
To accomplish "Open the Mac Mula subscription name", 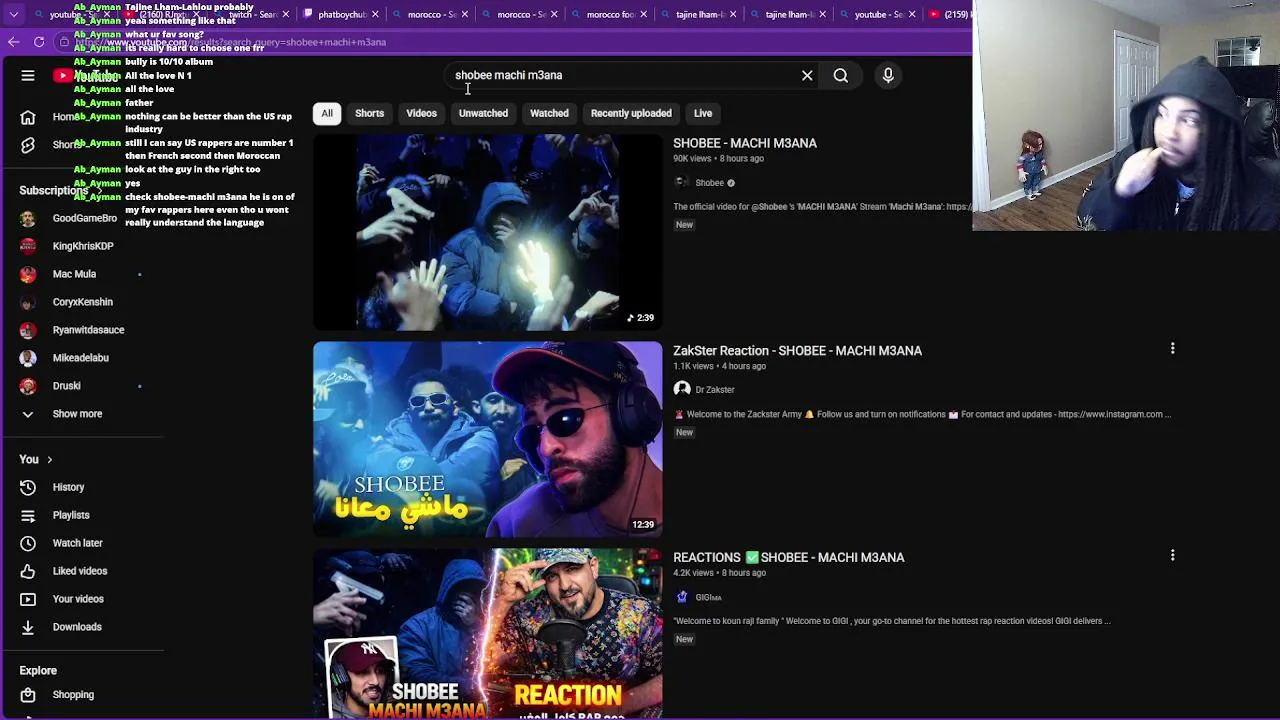I will [x=74, y=274].
